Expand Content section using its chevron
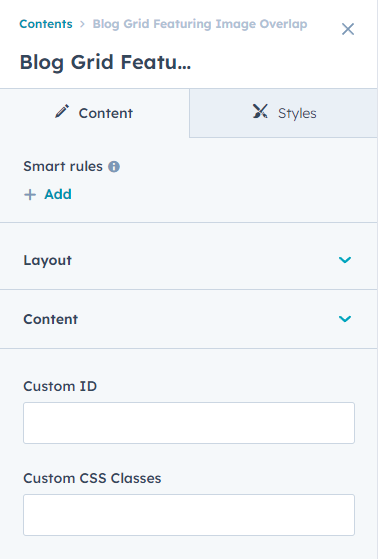378x559 pixels. (345, 319)
